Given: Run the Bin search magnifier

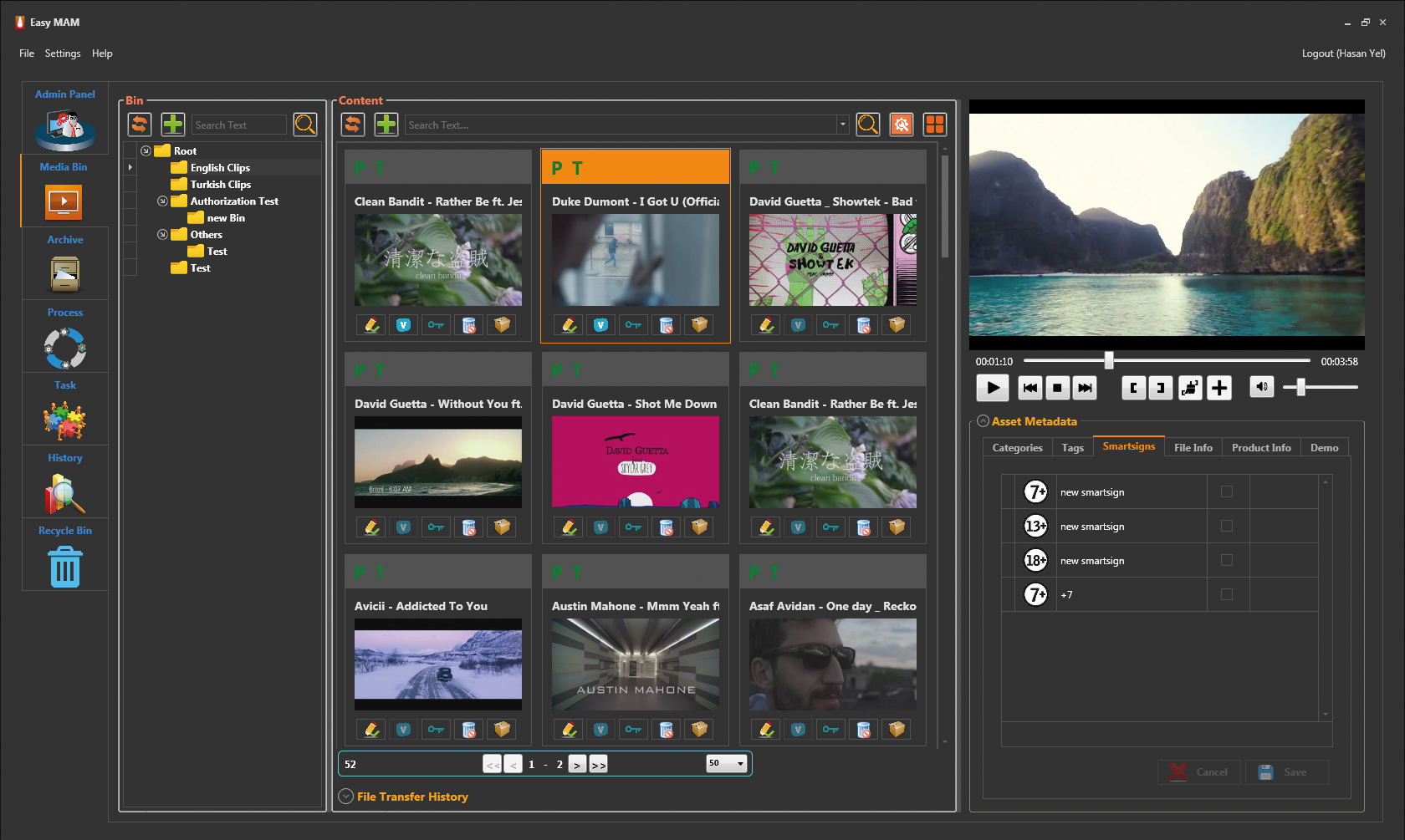Looking at the screenshot, I should pos(306,125).
